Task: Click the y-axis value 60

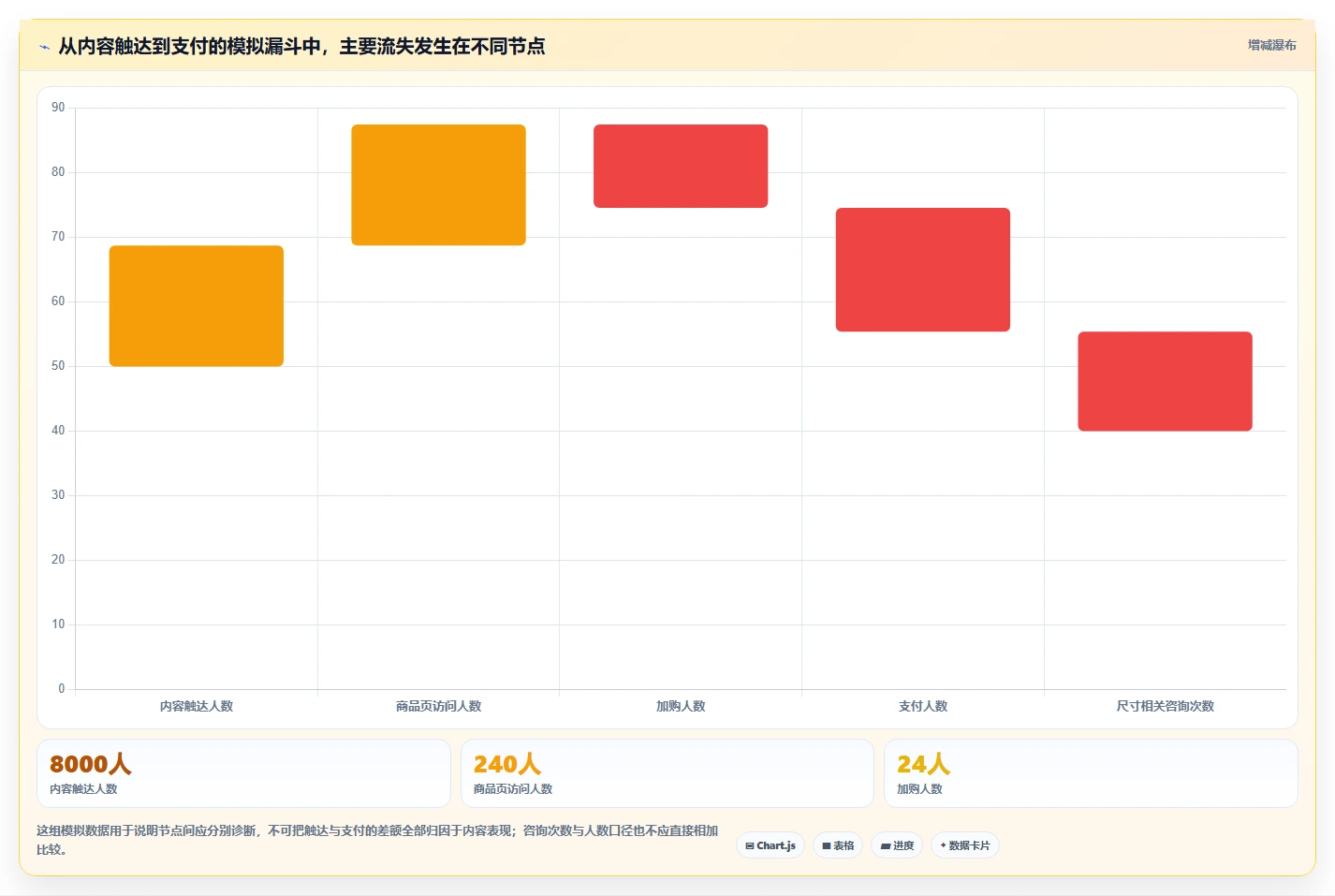Action: coord(58,301)
